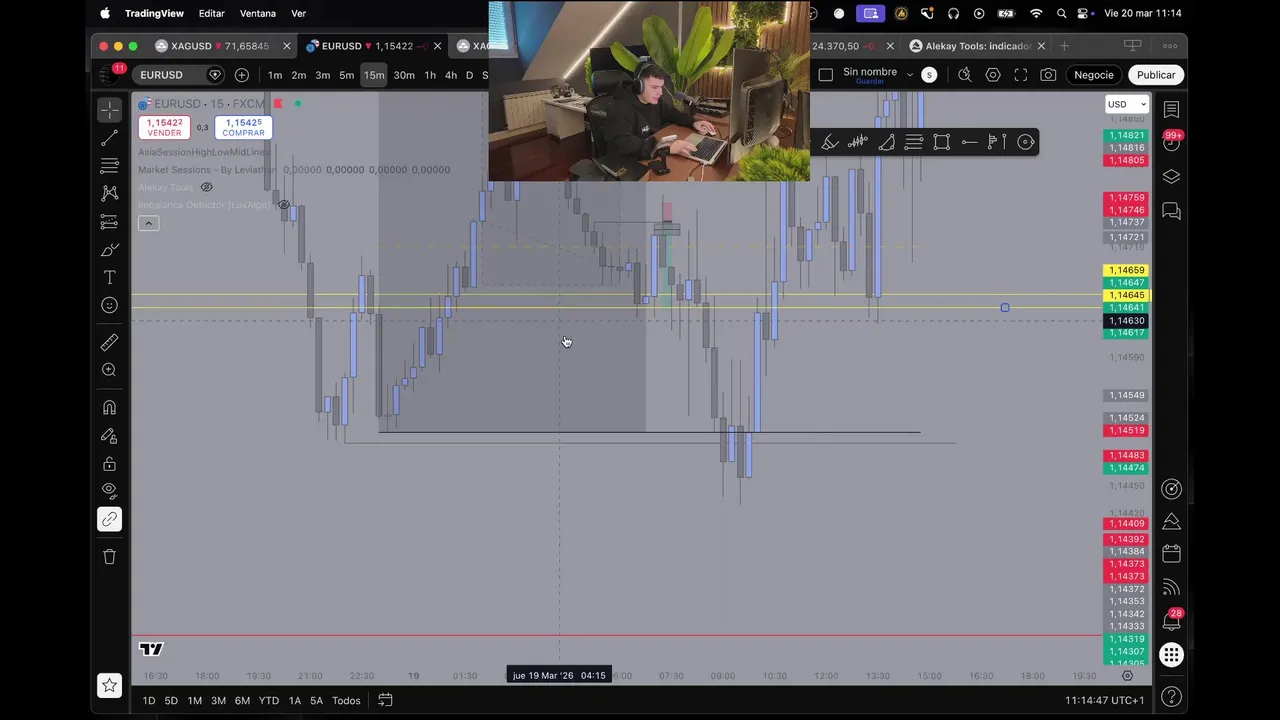Open the Editar menu in menu bar
Image resolution: width=1280 pixels, height=720 pixels.
211,13
